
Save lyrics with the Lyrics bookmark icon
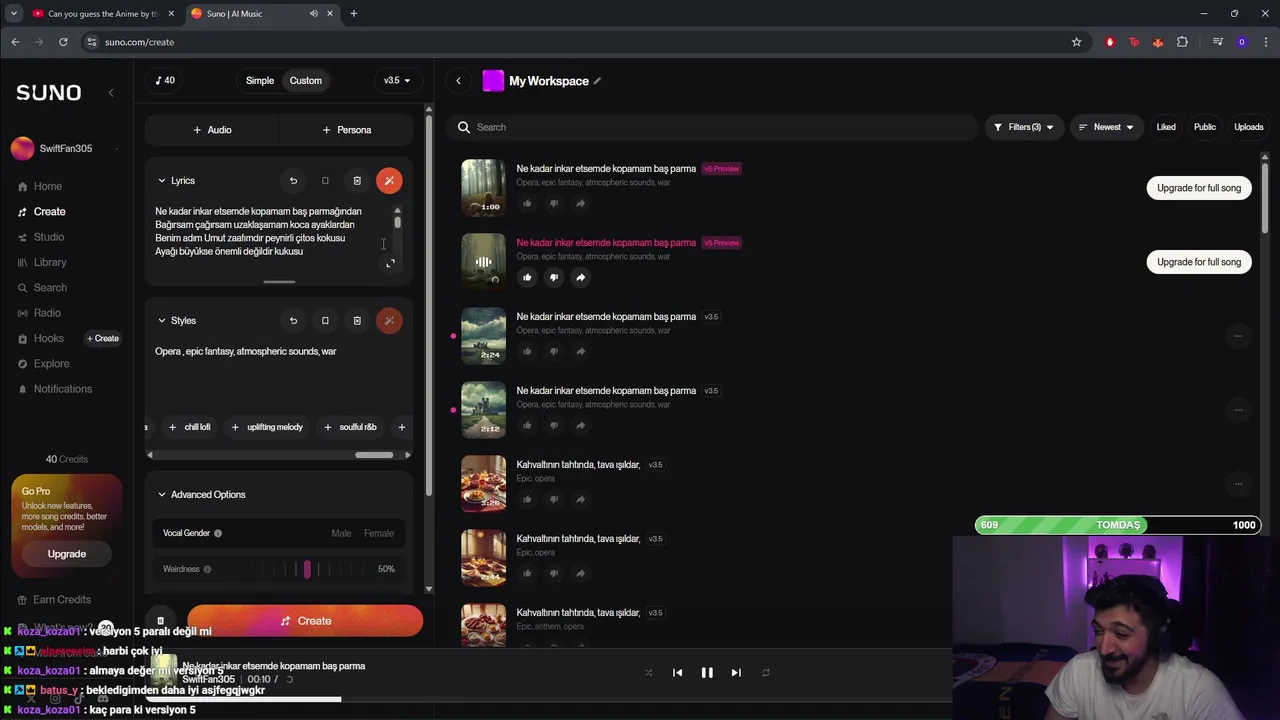tap(325, 181)
